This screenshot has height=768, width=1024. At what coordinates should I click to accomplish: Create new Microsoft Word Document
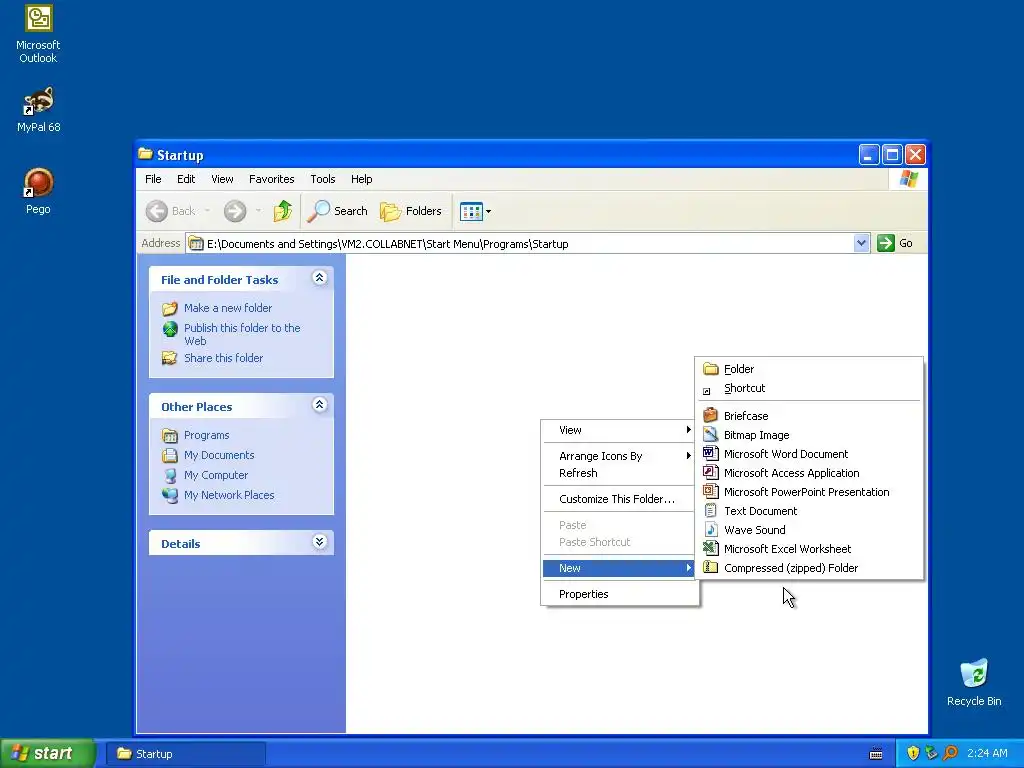[x=810, y=454]
